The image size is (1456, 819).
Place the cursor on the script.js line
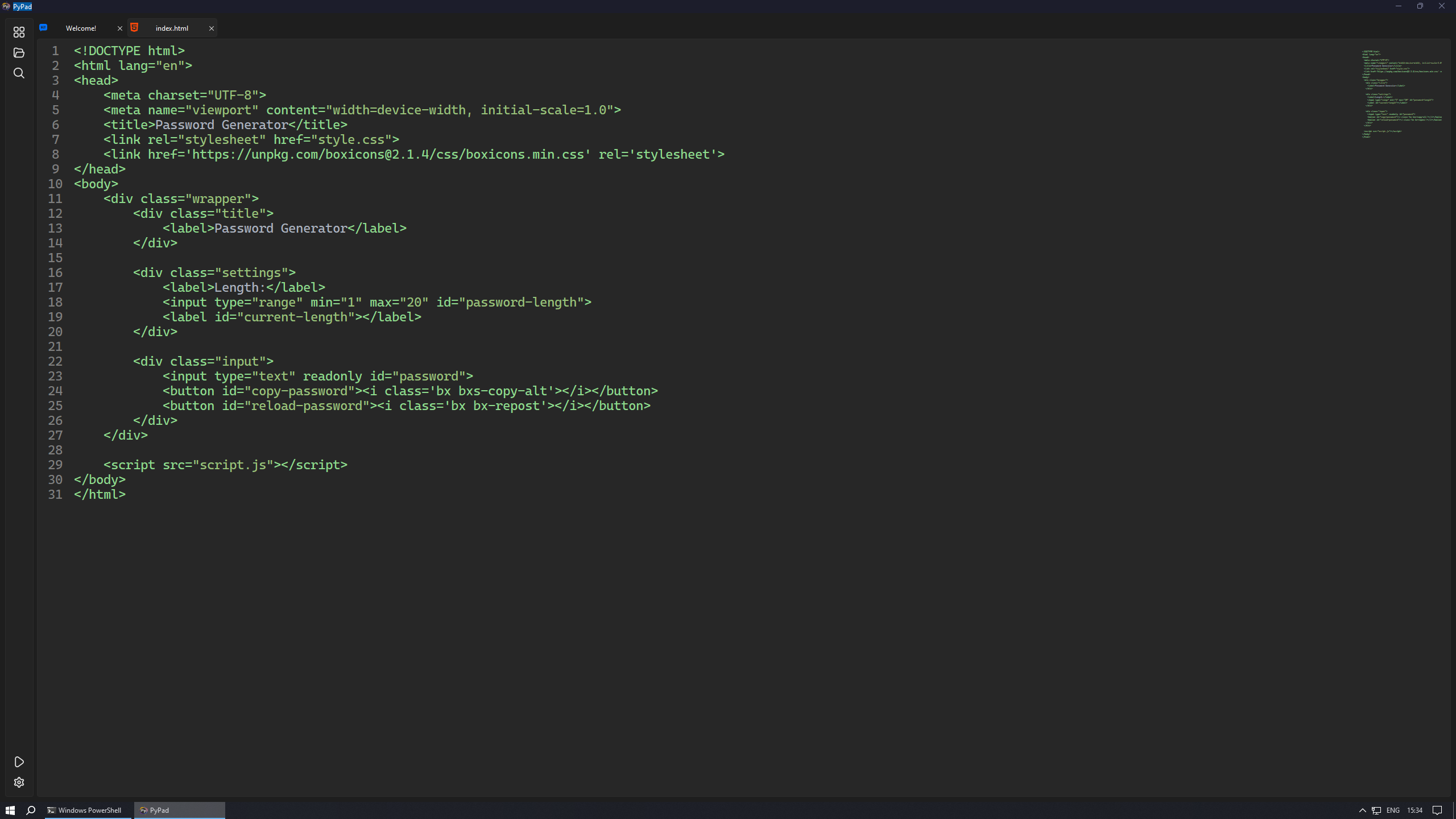[225, 465]
